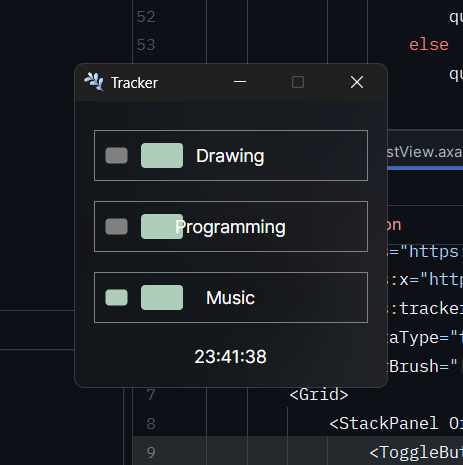Click the large green swatch in Programming row
The height and width of the screenshot is (465, 463).
pyautogui.click(x=162, y=227)
